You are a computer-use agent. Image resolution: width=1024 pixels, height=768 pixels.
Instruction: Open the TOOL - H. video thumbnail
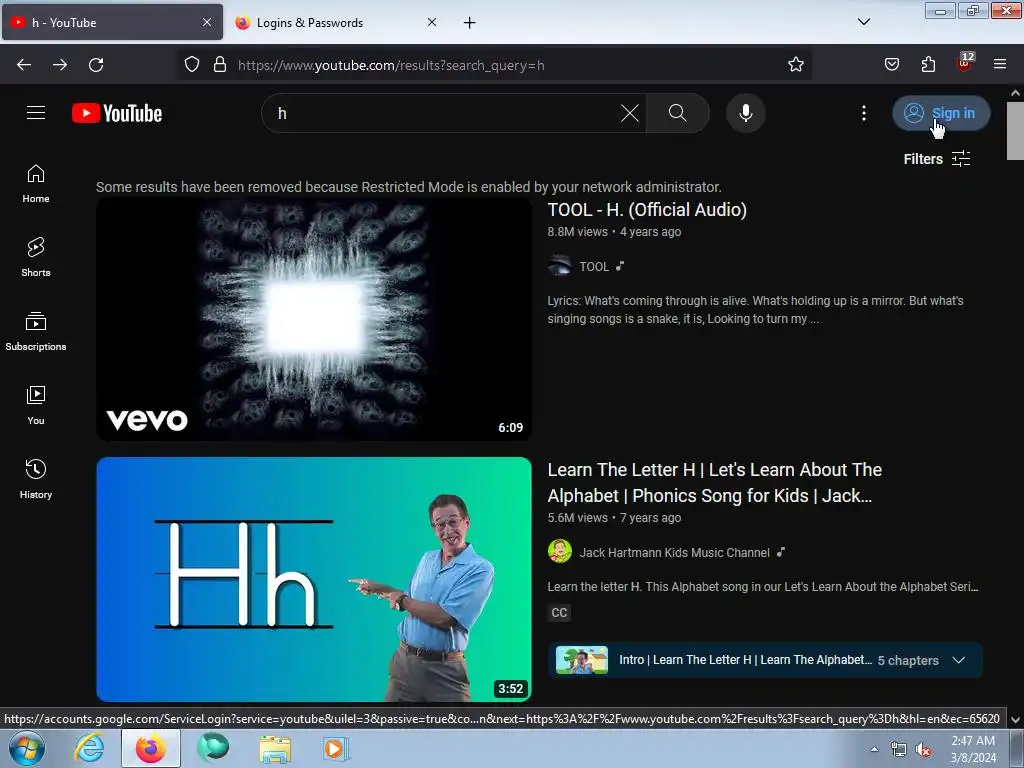click(314, 319)
